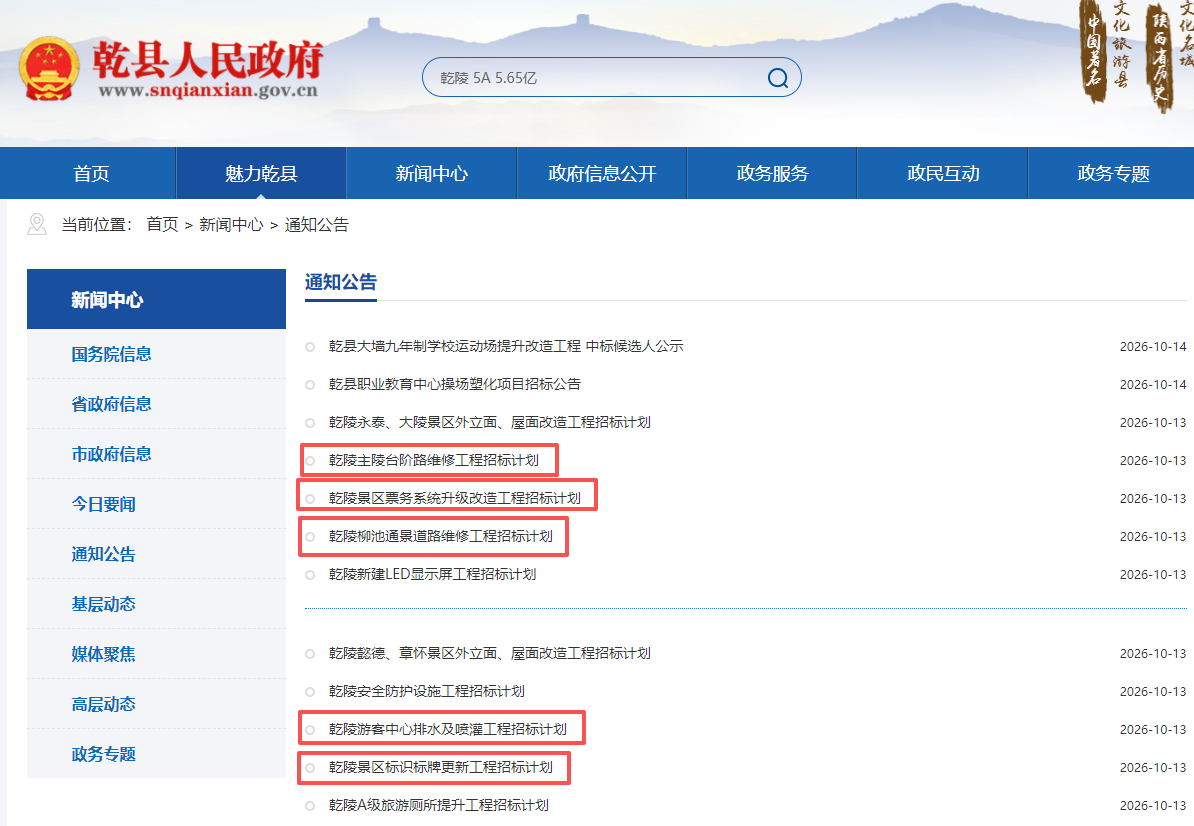This screenshot has width=1194, height=826.
Task: Open 乾县大墙九年制学校运动场 中标候选人公示 notice
Action: click(506, 346)
